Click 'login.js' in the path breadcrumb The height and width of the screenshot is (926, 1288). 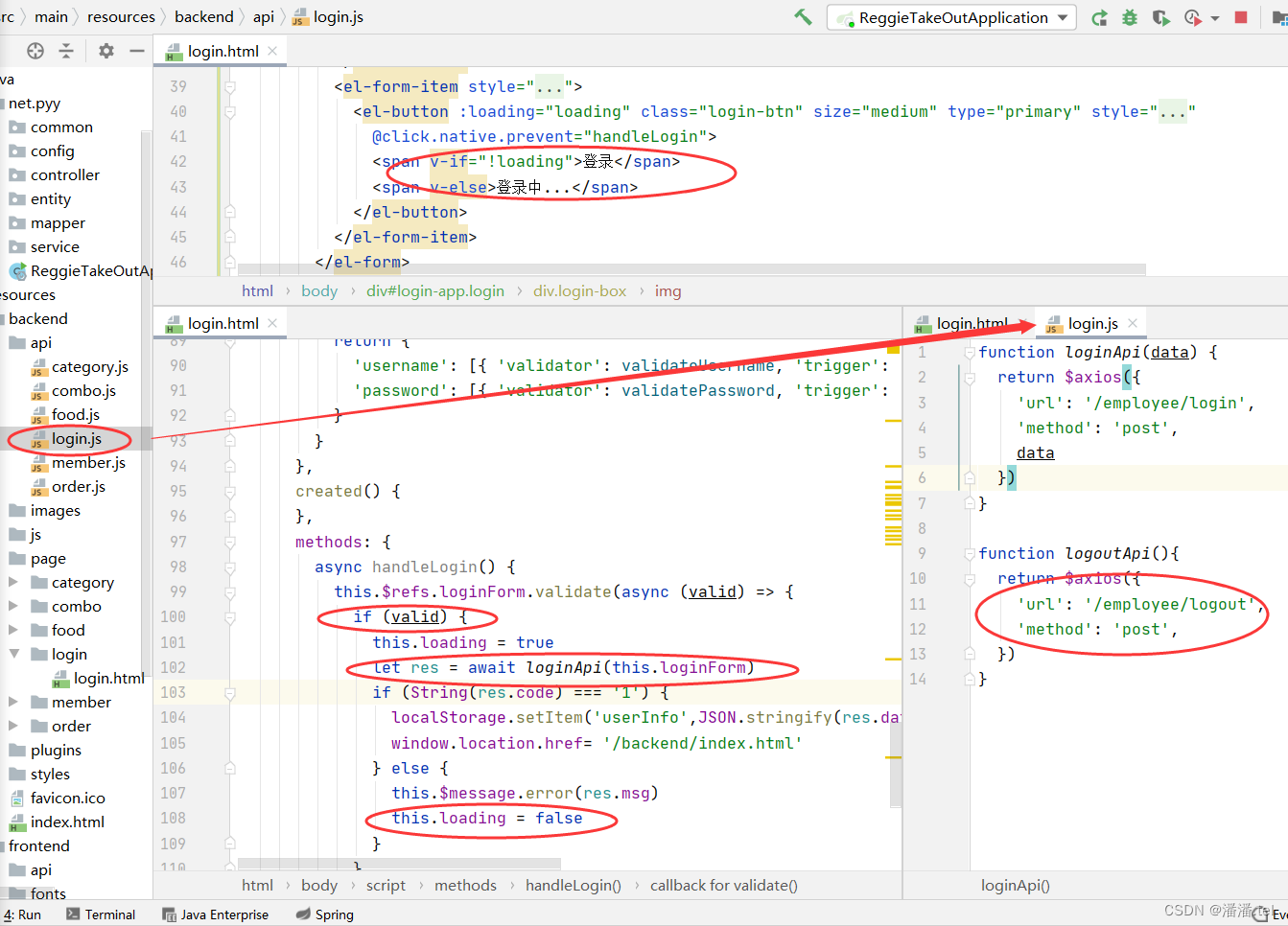[x=328, y=17]
